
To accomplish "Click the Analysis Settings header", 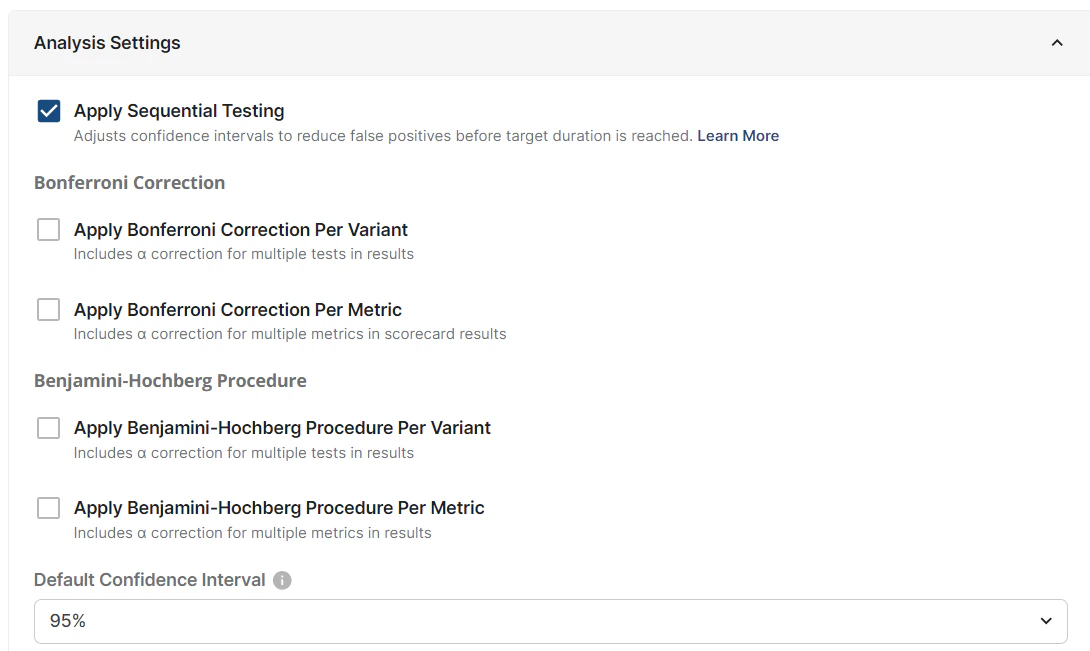I will [107, 43].
